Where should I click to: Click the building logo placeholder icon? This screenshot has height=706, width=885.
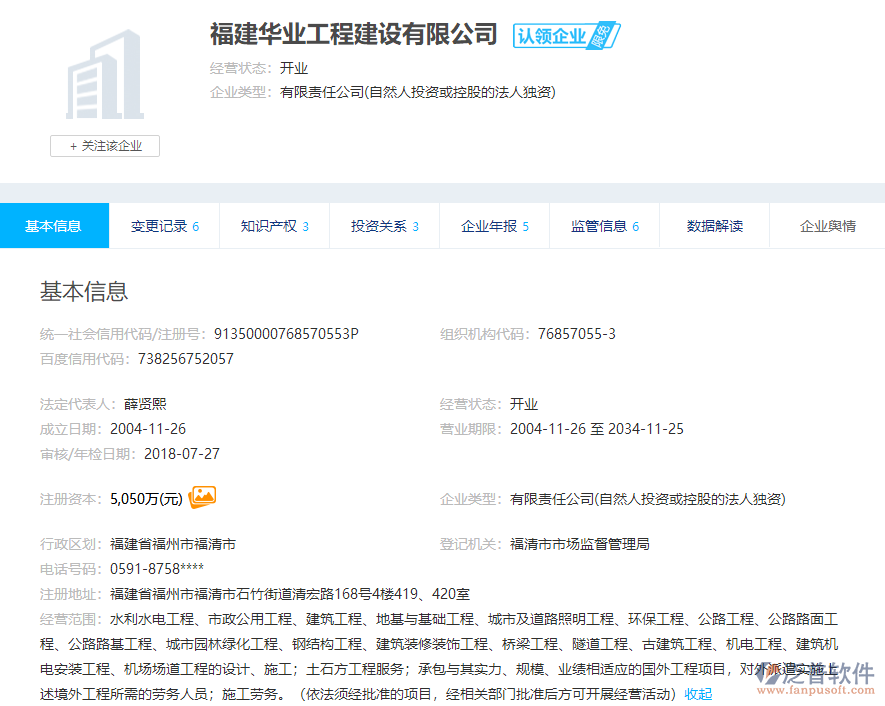point(105,75)
